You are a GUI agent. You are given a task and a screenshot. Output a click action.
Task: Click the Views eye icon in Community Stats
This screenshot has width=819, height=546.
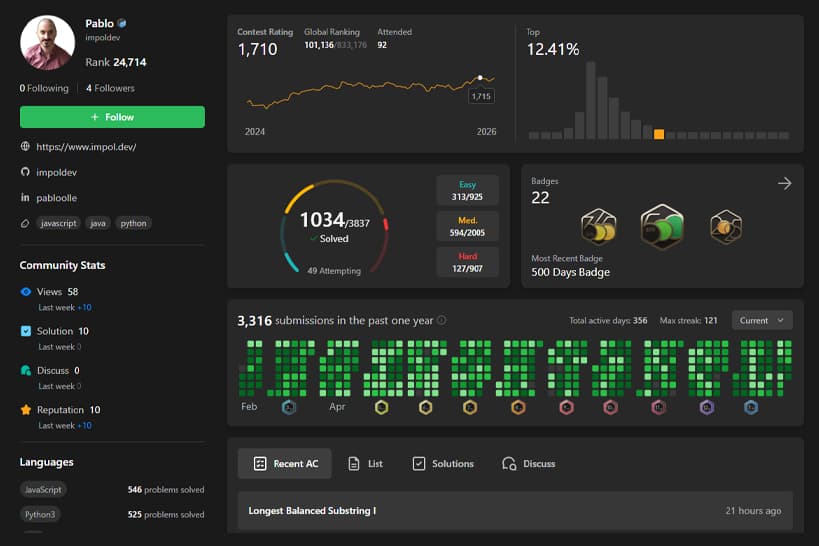(26, 291)
